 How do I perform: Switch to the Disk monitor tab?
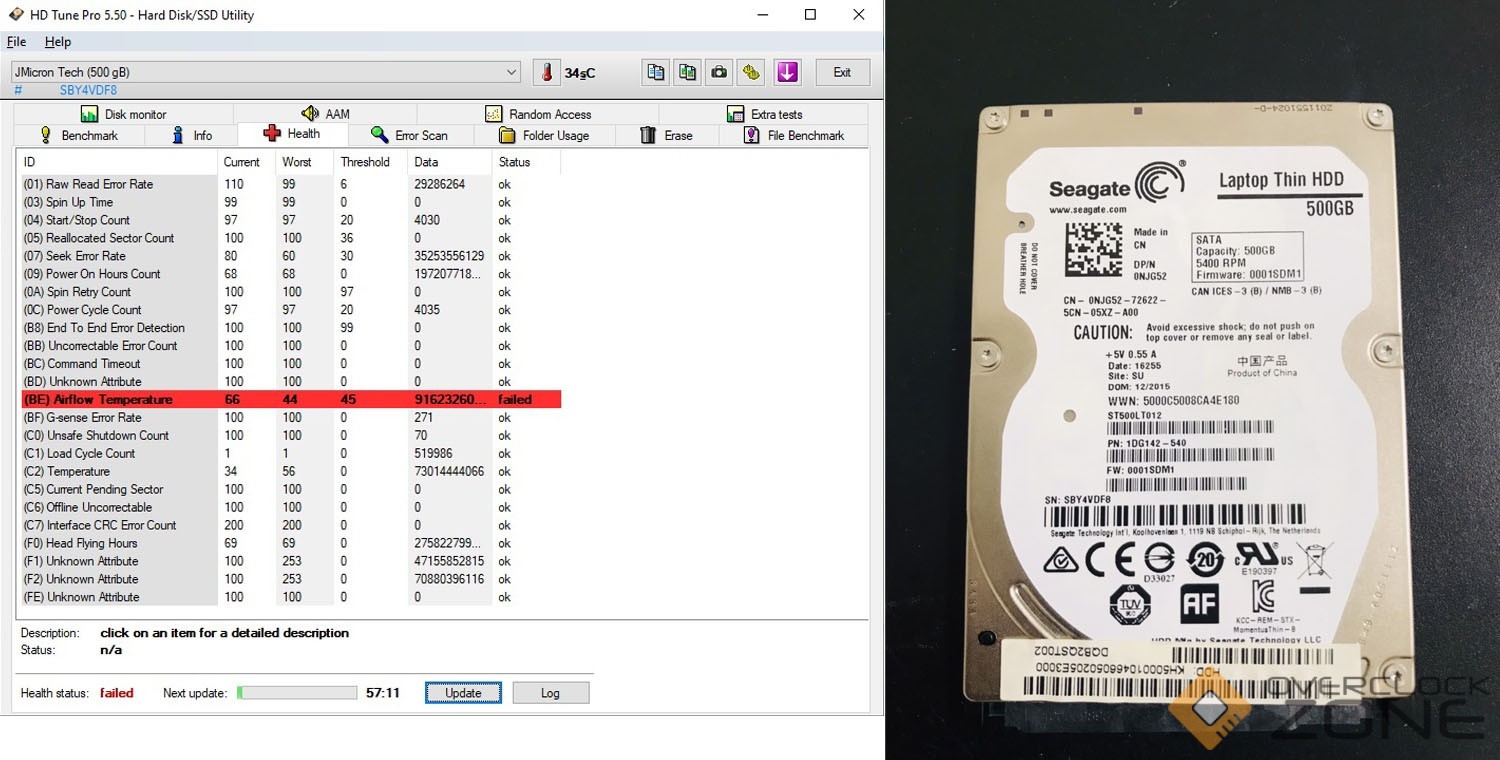click(123, 114)
